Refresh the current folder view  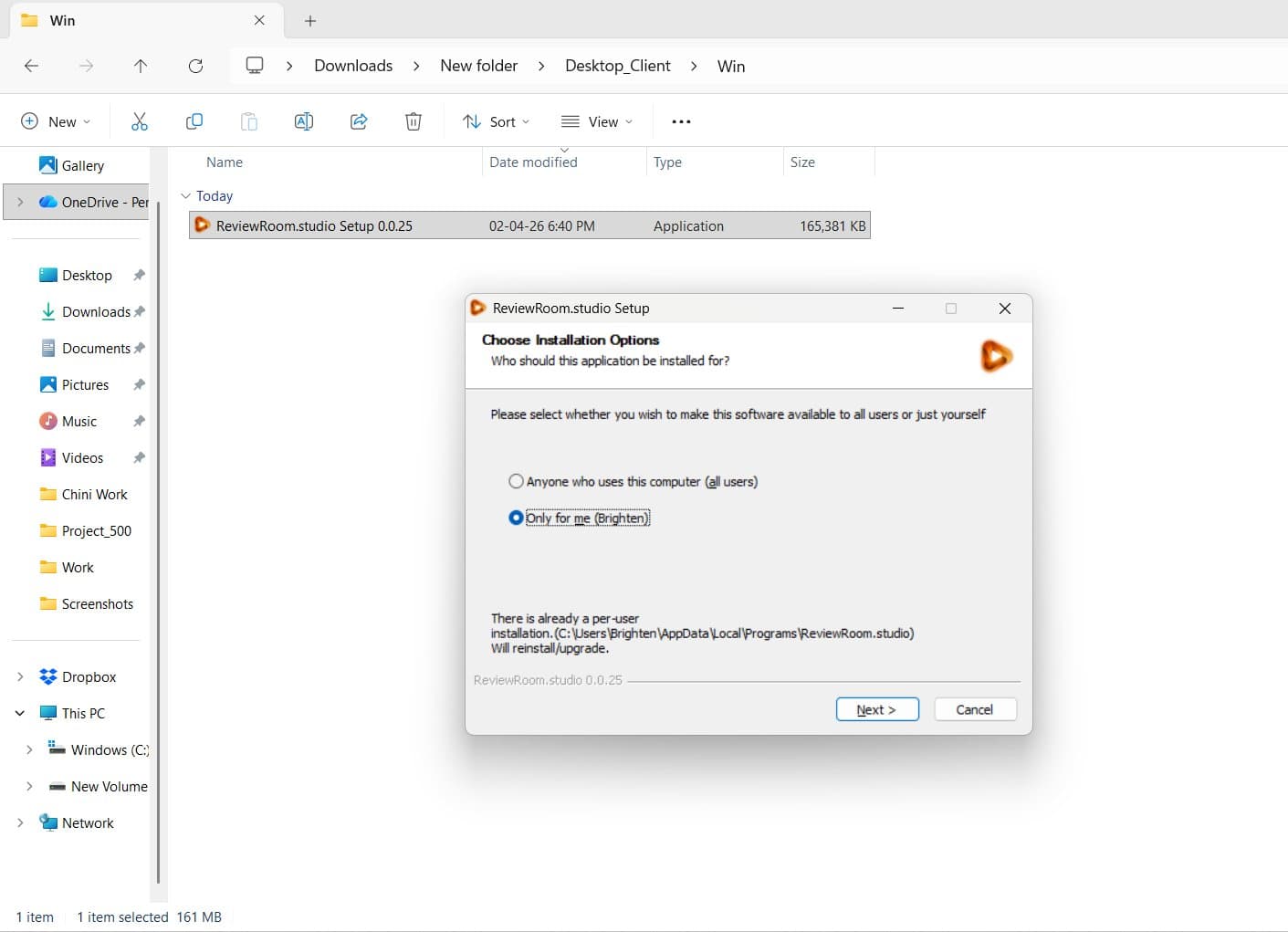(x=195, y=66)
